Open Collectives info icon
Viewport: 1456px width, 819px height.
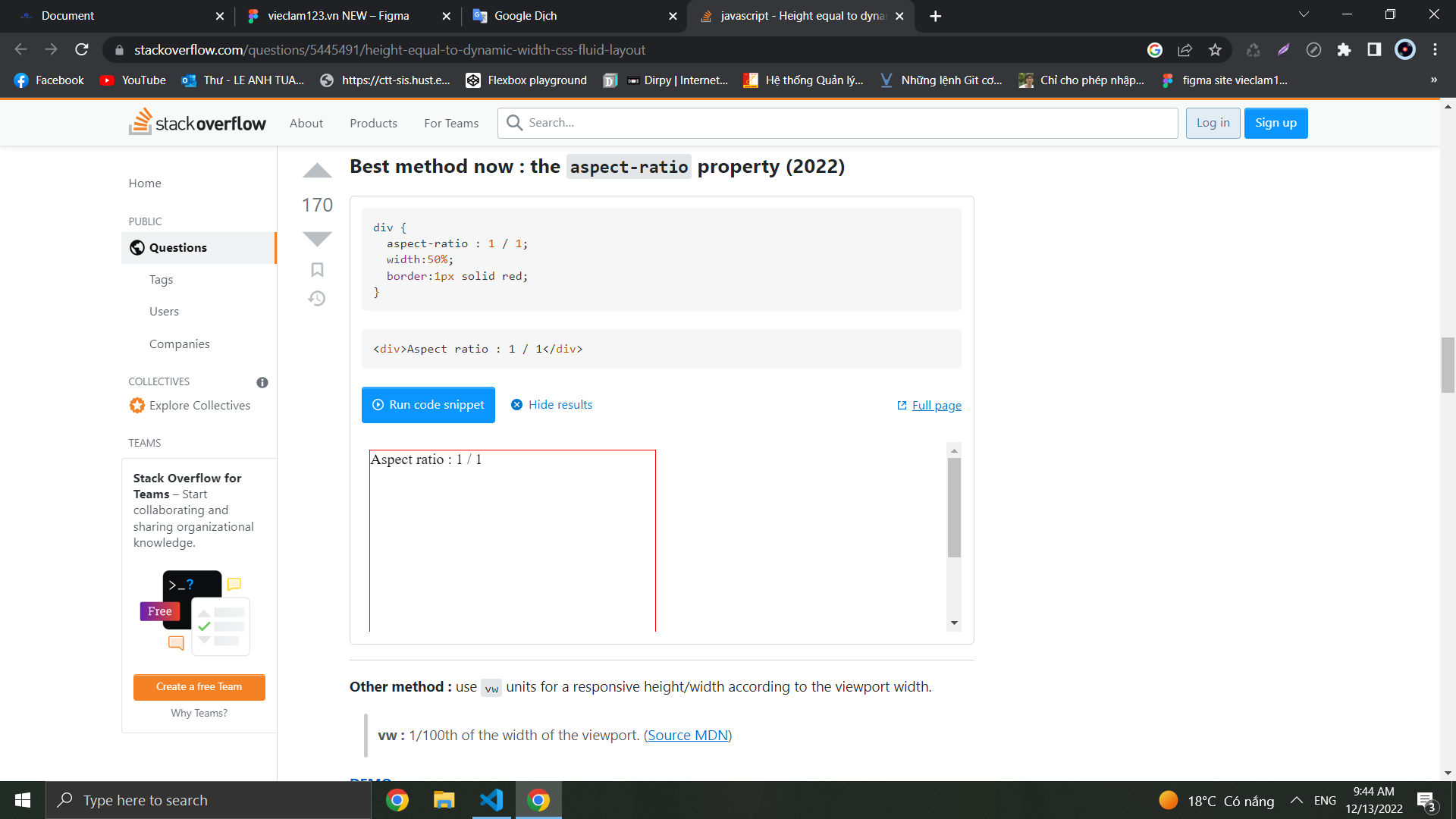point(262,382)
